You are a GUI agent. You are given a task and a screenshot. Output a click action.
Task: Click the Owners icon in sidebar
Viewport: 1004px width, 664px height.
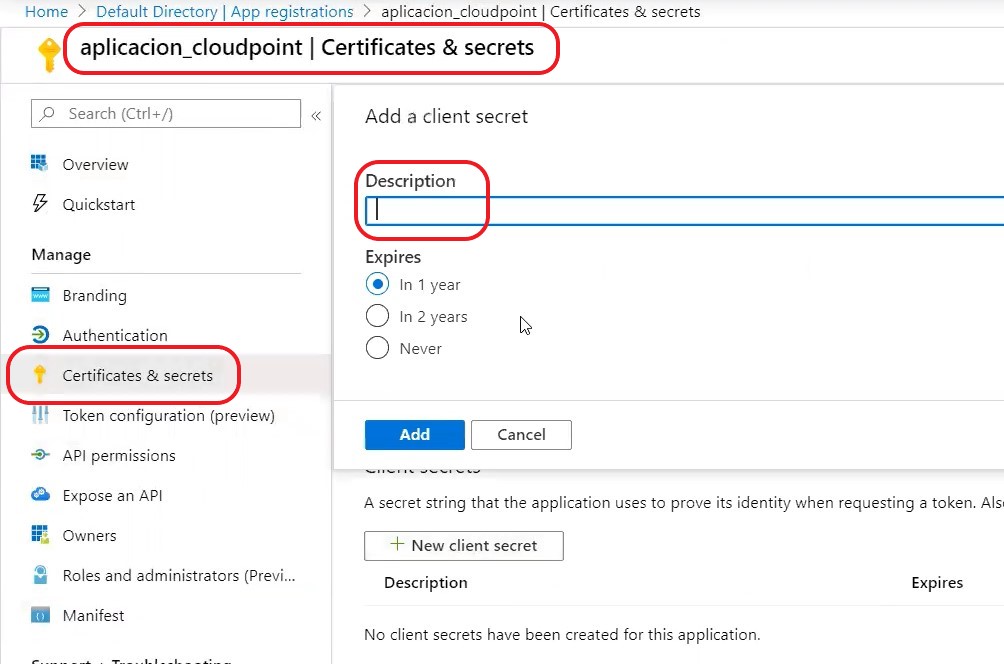[40, 535]
